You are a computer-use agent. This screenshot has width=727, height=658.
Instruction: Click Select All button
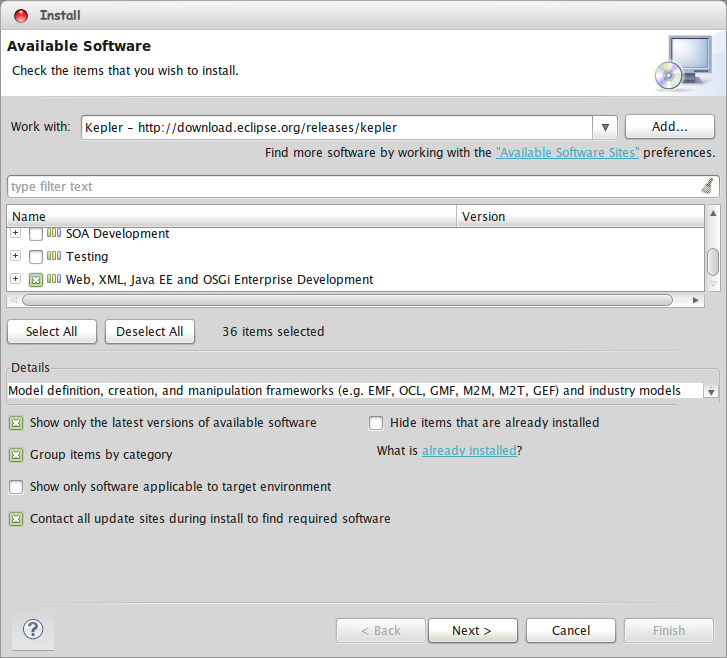pos(51,332)
